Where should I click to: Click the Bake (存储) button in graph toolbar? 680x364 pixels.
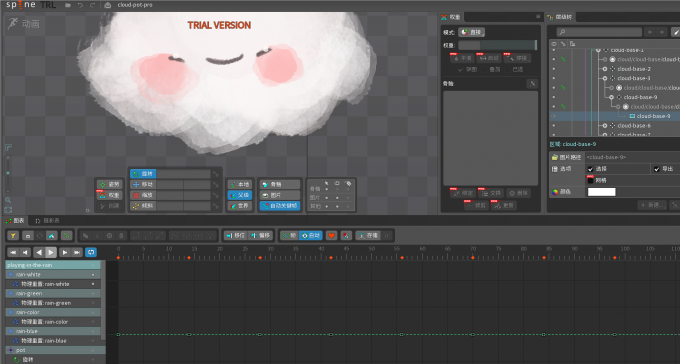coord(368,236)
